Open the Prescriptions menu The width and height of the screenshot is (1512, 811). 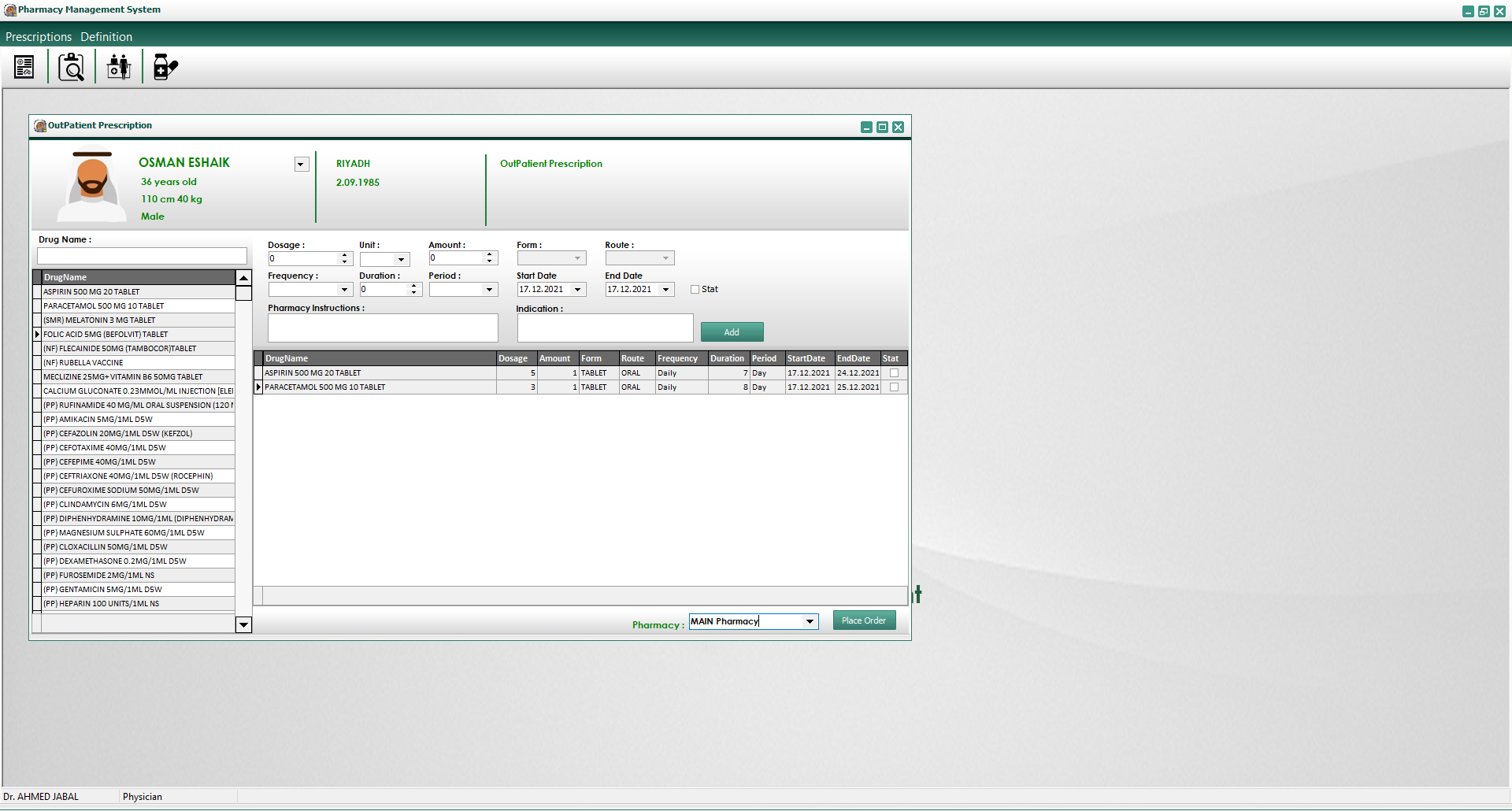(x=38, y=36)
